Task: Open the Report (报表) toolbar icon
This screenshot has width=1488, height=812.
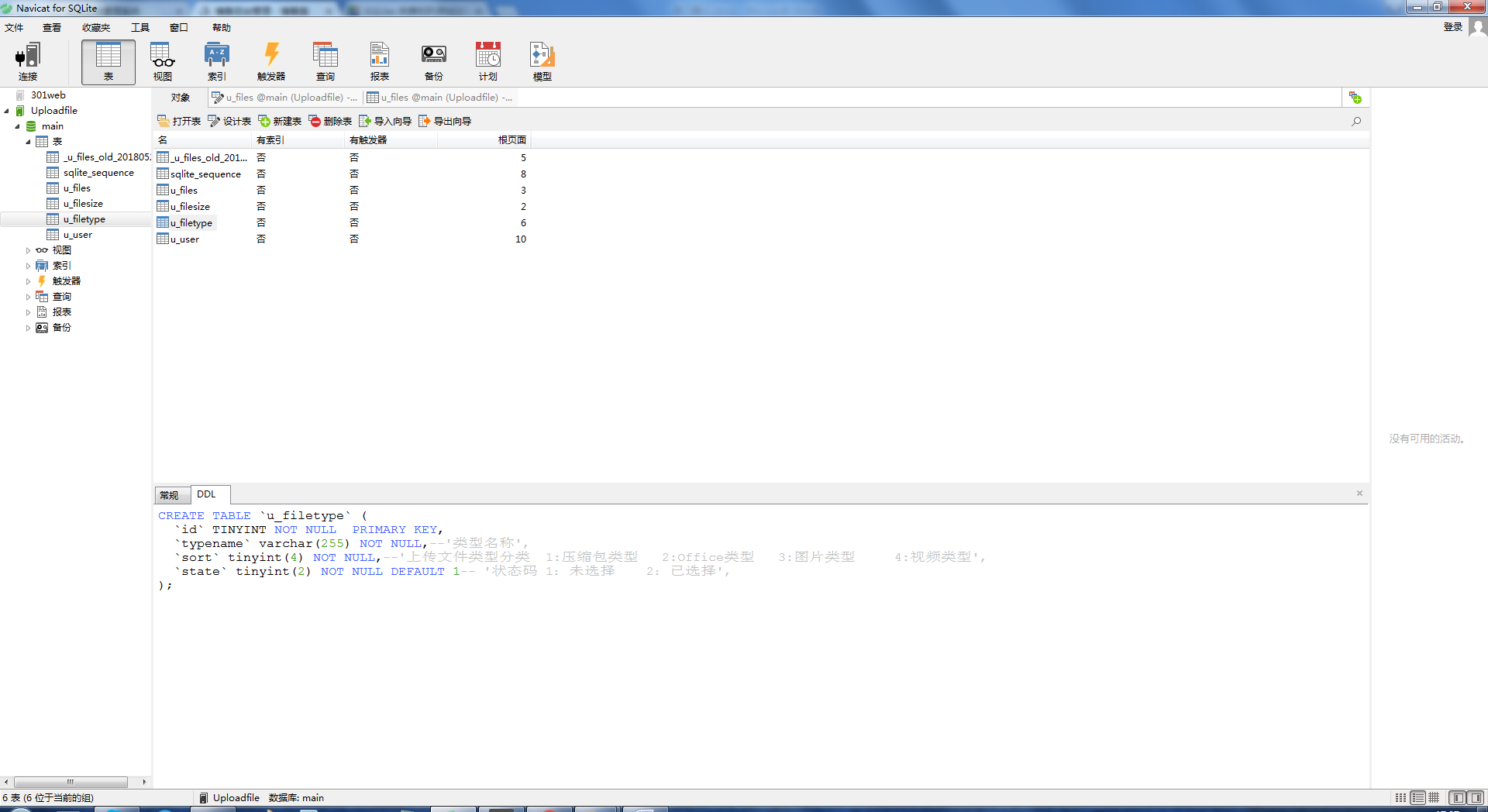Action: click(380, 62)
